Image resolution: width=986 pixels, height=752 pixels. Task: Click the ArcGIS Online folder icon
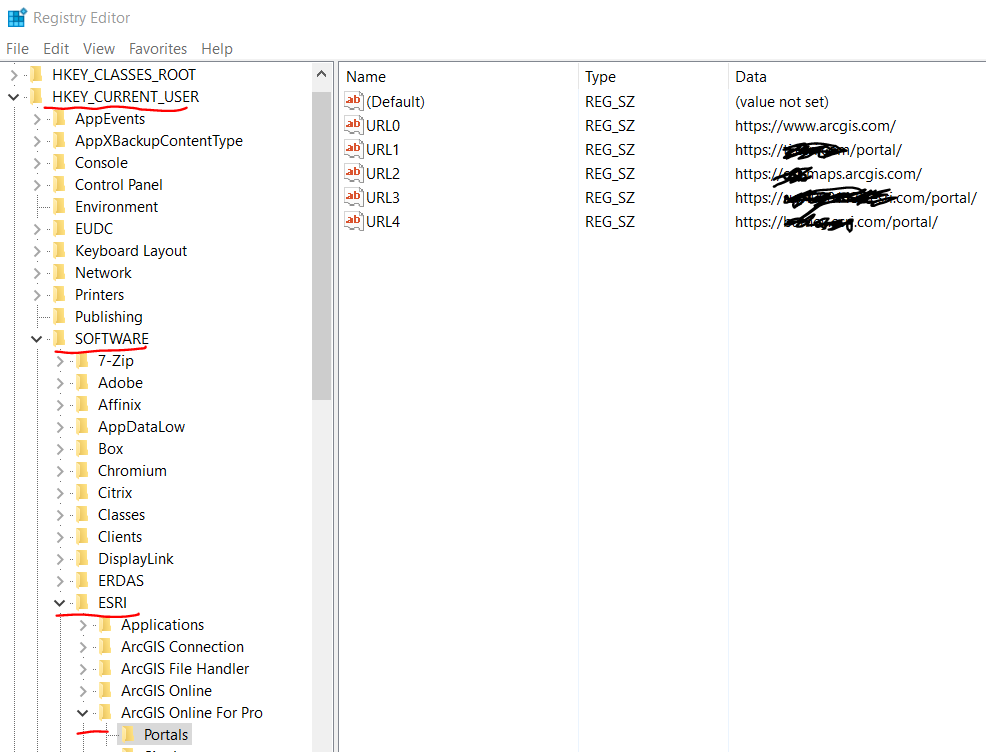point(106,691)
